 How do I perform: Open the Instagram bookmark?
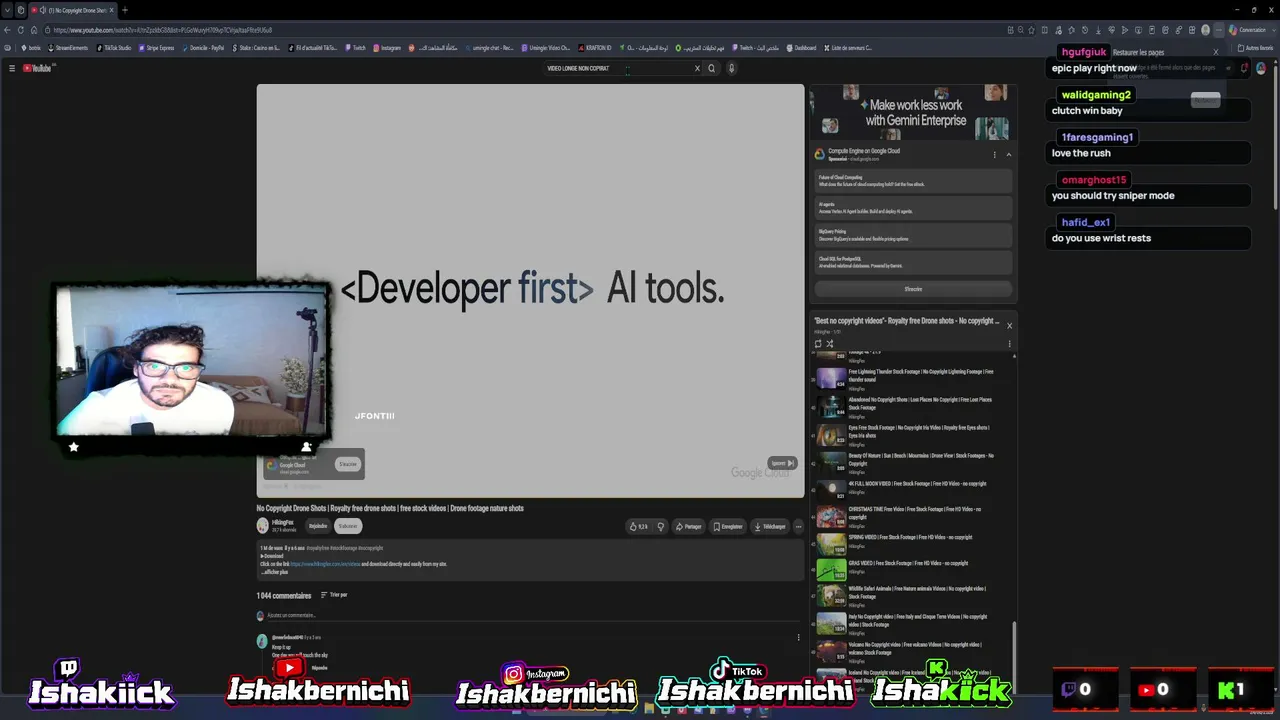tap(387, 48)
